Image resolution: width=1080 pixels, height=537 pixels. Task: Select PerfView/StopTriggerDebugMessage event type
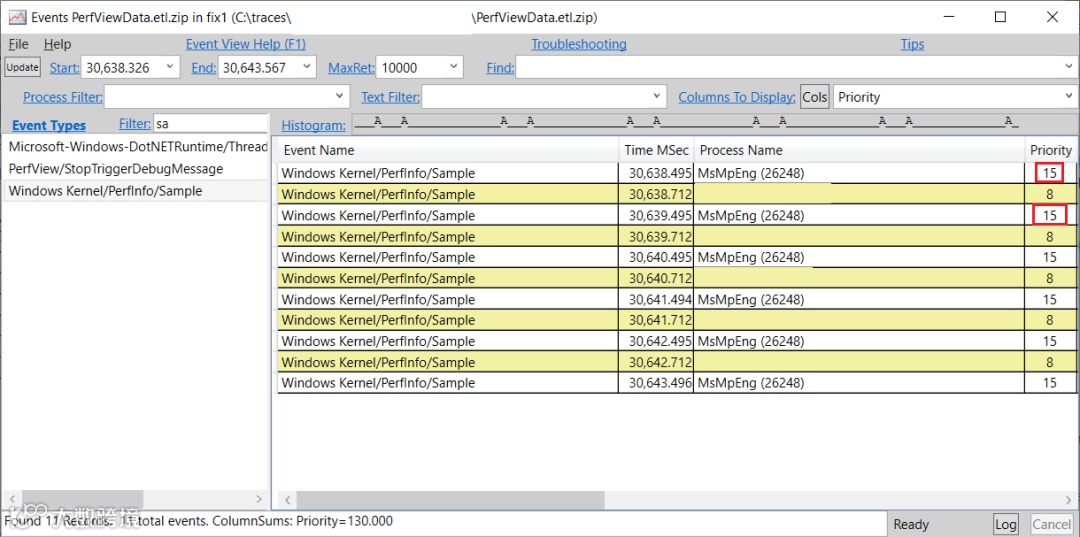tap(136, 169)
